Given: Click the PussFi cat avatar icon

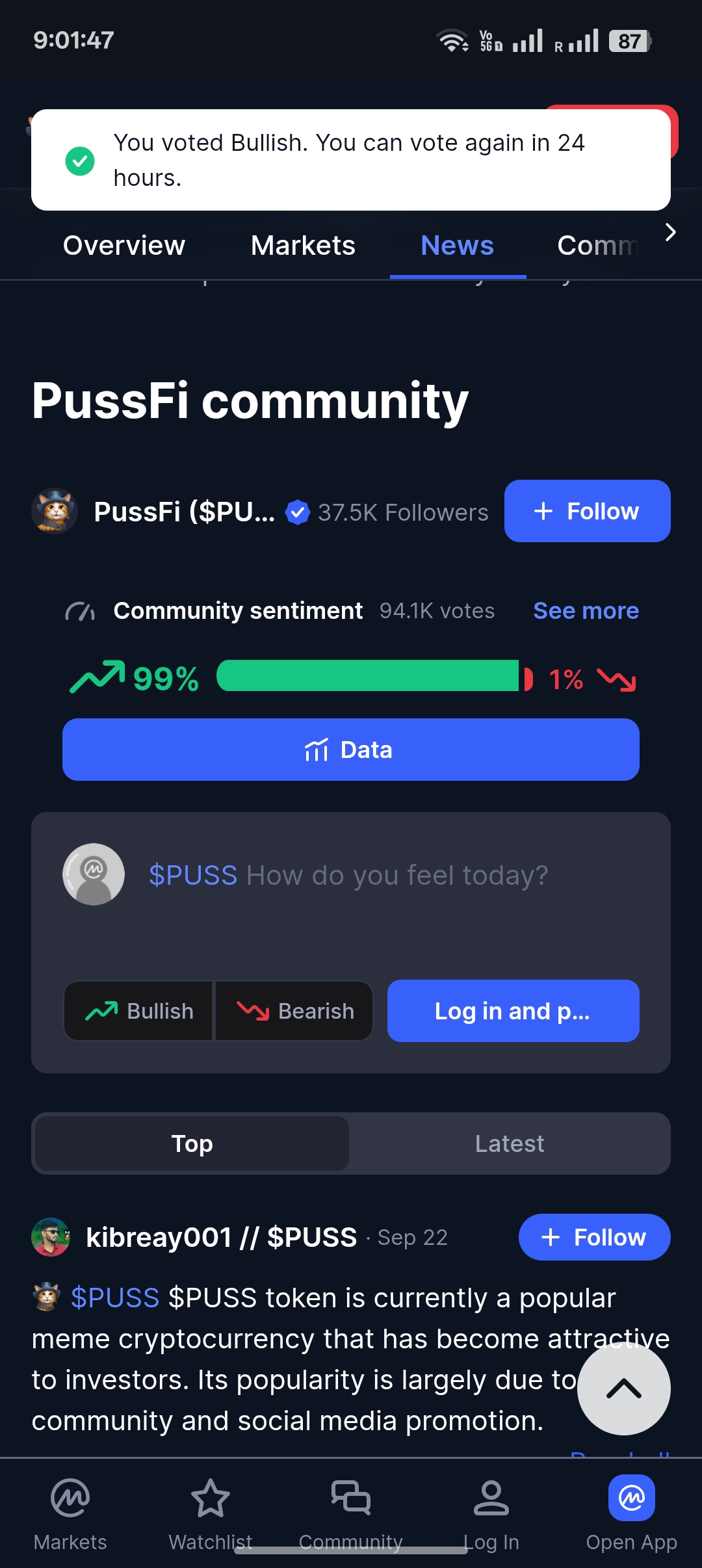Looking at the screenshot, I should 55,511.
